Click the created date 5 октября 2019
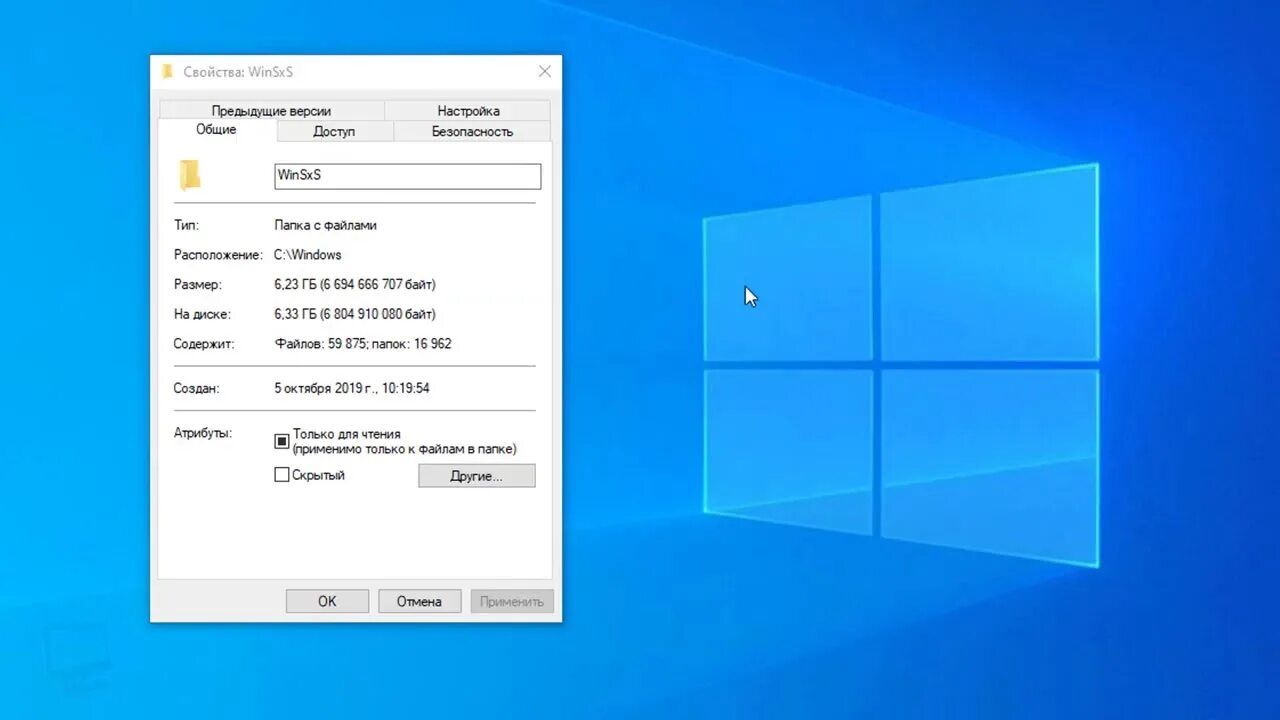1280x720 pixels. (352, 388)
